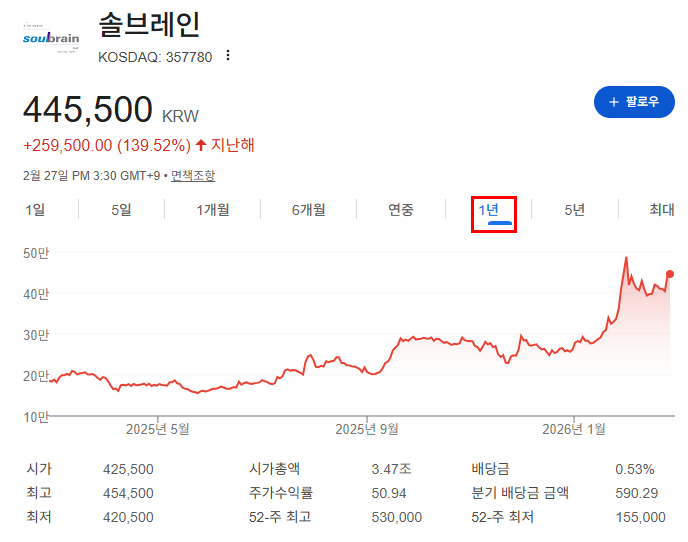
Task: Click the 시가총액 label
Action: pyautogui.click(x=274, y=469)
